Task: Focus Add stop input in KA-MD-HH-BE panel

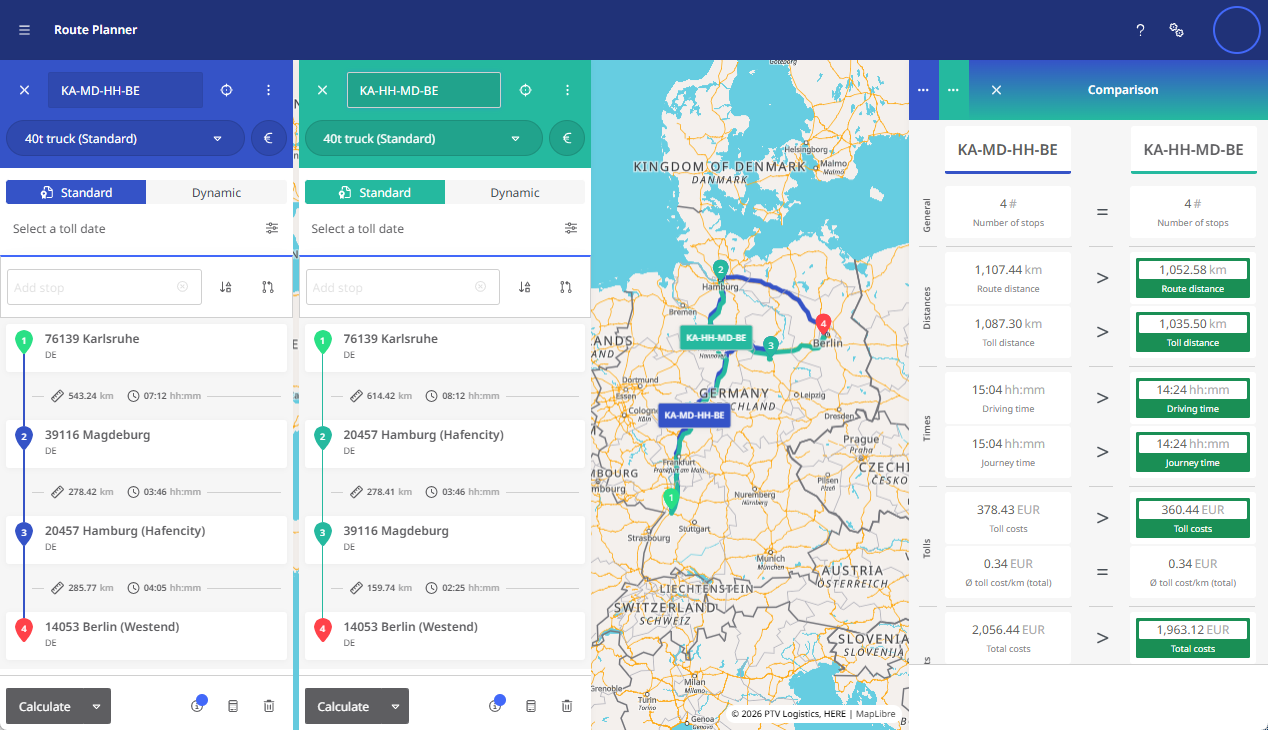Action: click(104, 287)
